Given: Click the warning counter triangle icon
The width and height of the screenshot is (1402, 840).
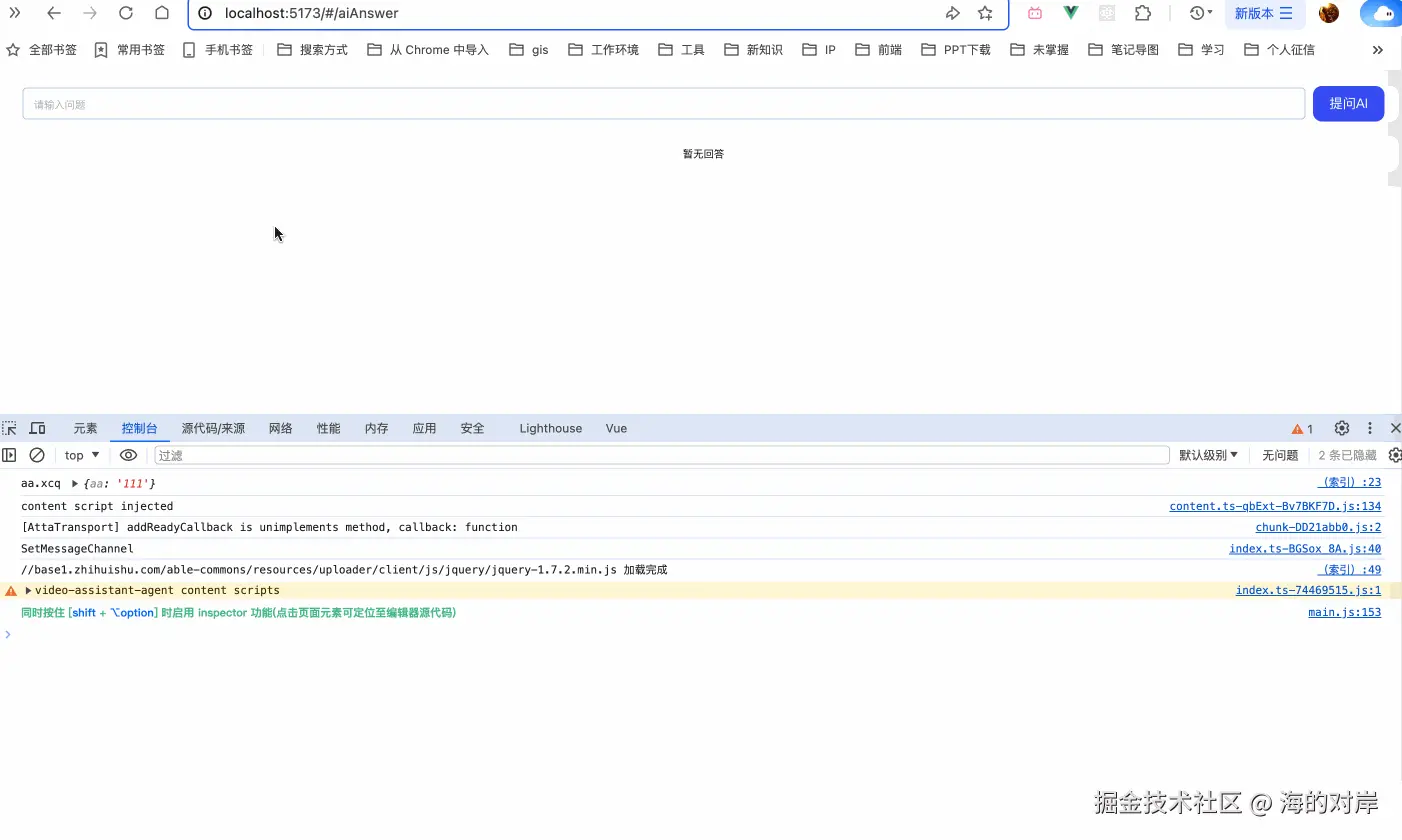Looking at the screenshot, I should [1295, 428].
